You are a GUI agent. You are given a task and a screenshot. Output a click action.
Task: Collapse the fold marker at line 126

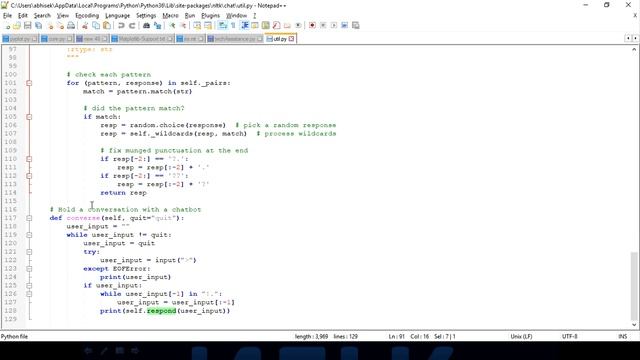point(29,294)
